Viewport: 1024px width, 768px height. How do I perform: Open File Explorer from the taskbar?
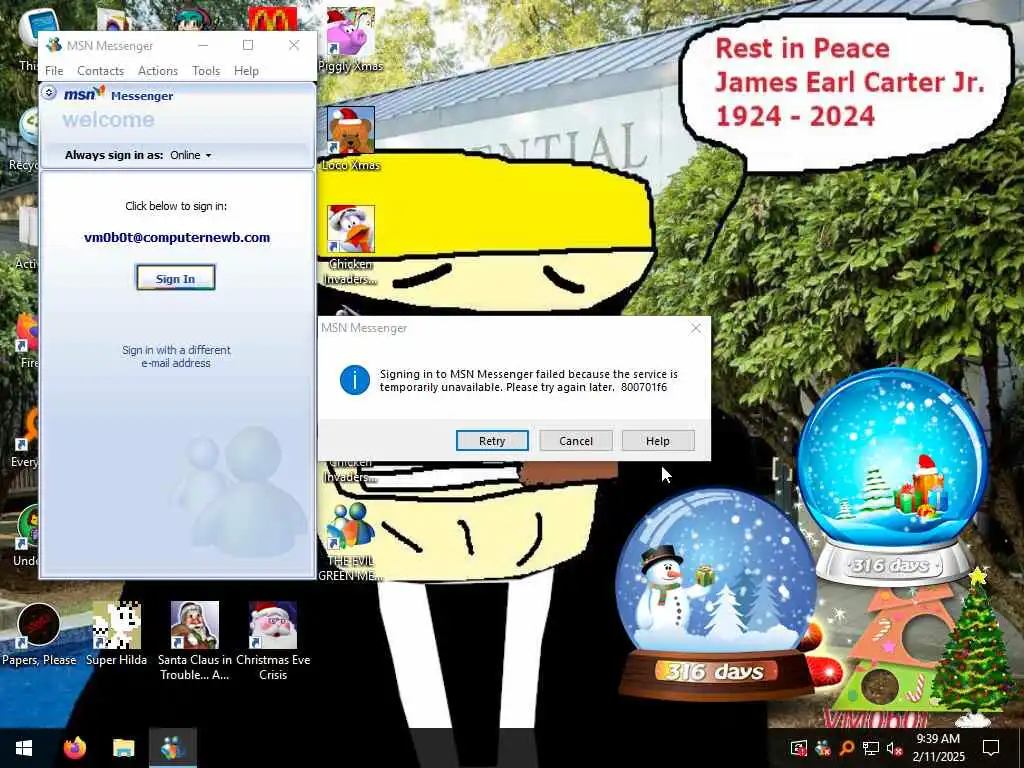(123, 748)
